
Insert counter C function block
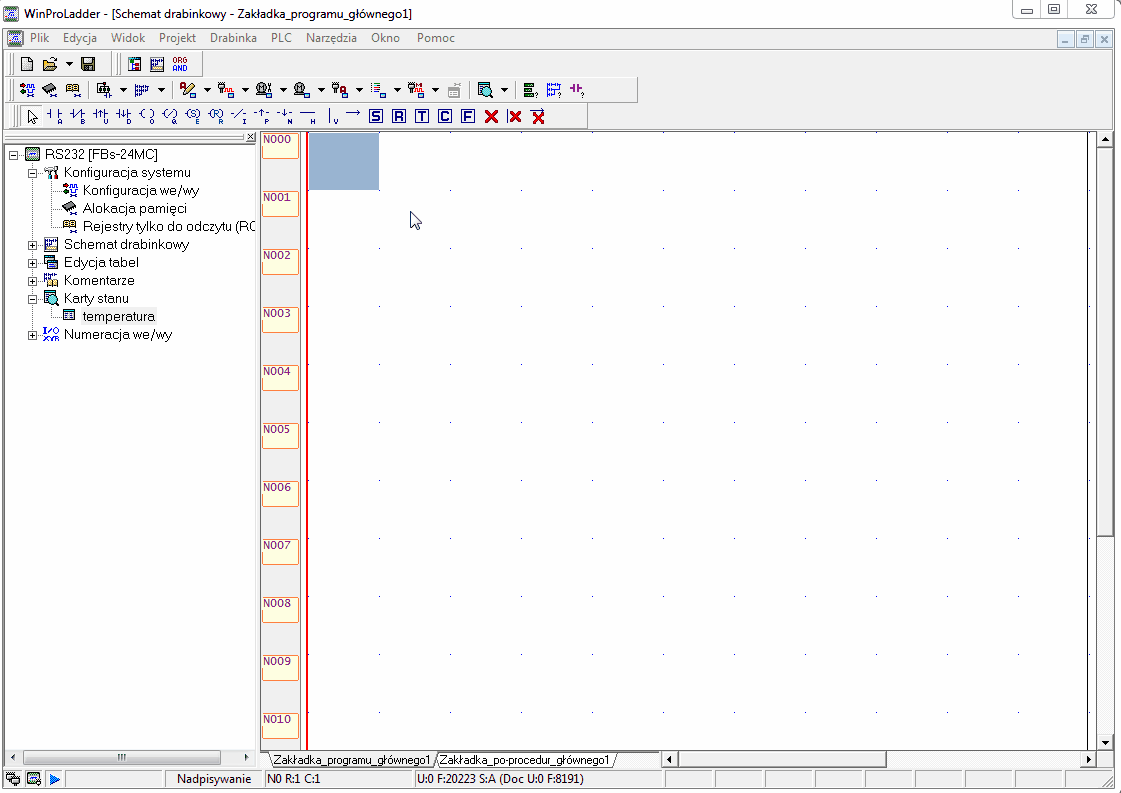(x=445, y=117)
